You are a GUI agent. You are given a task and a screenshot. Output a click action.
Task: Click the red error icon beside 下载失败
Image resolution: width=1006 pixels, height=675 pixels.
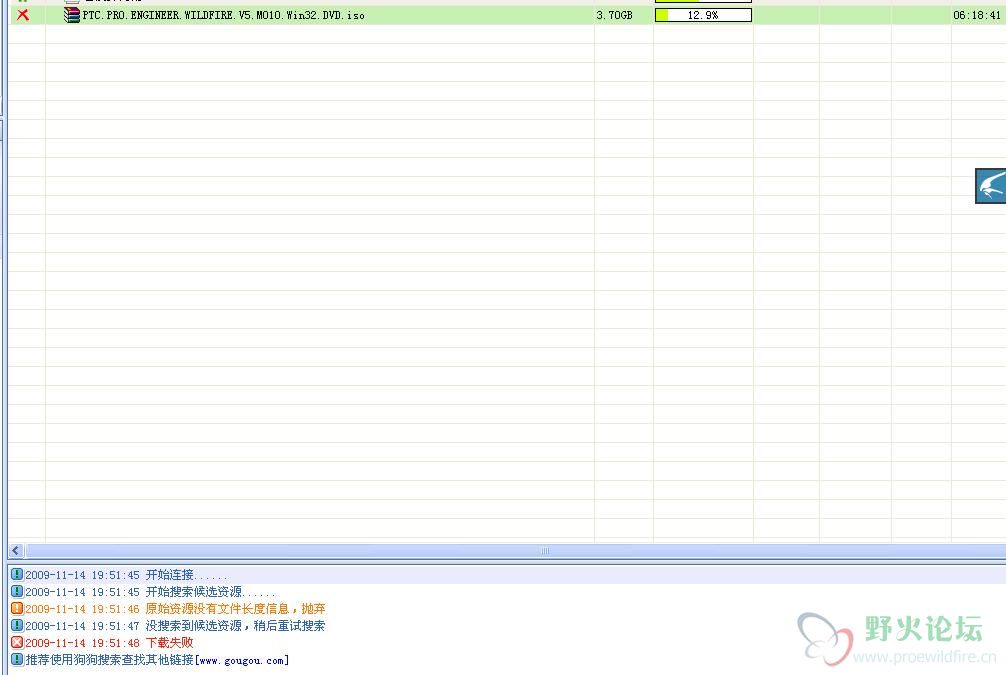[17, 642]
